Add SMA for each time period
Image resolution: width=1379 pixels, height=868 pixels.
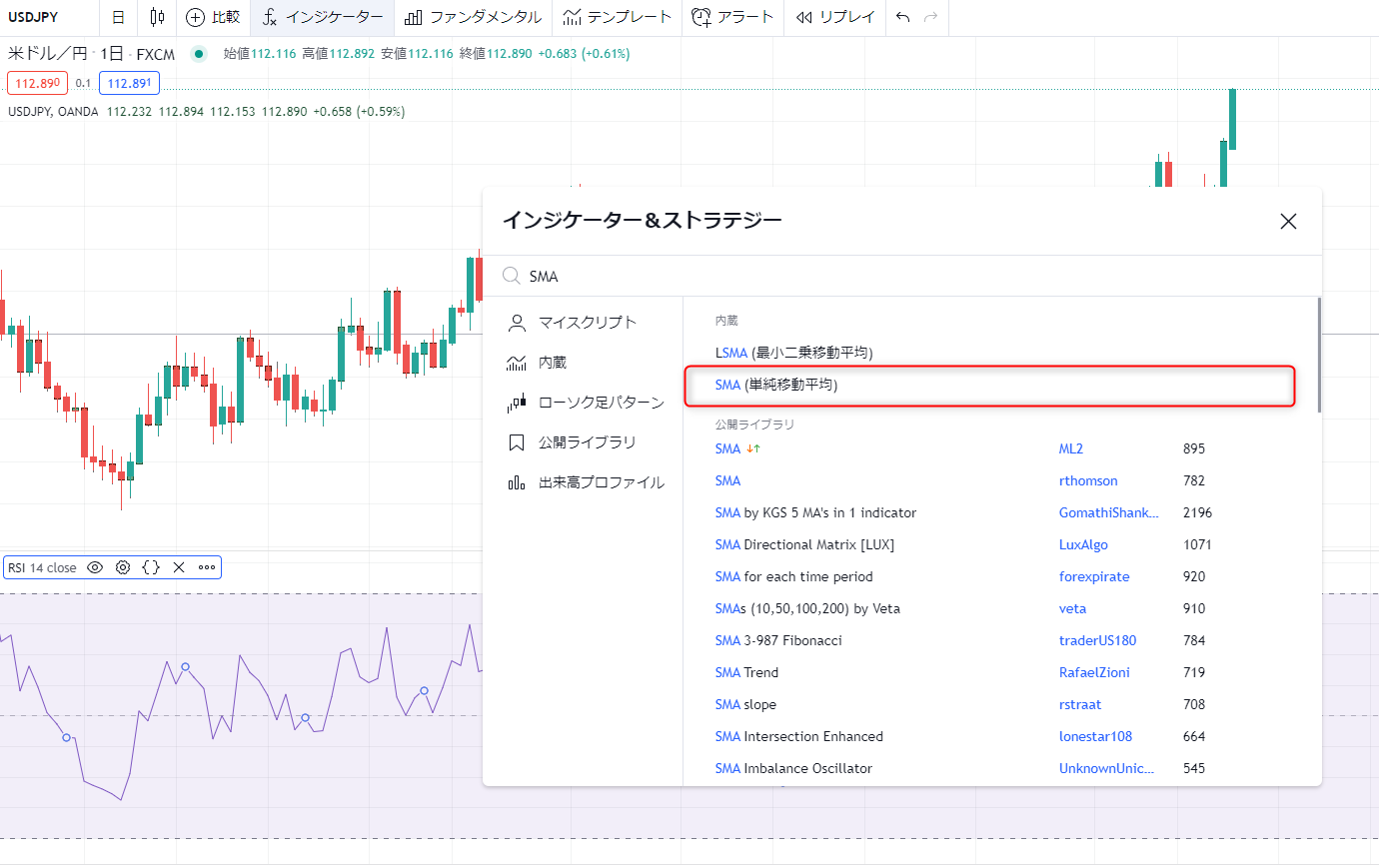tap(793, 576)
